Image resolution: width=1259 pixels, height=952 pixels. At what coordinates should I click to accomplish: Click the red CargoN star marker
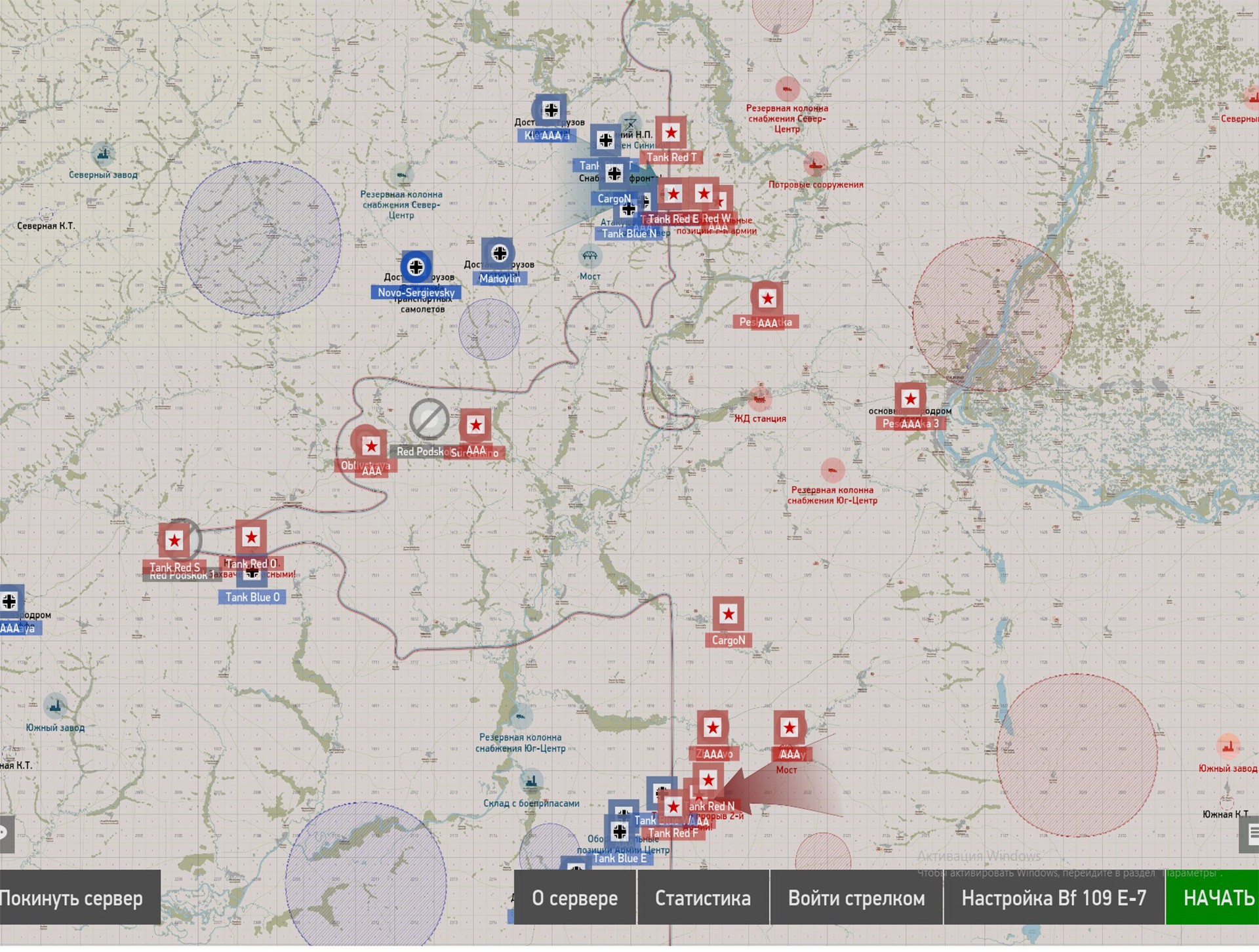coord(728,614)
